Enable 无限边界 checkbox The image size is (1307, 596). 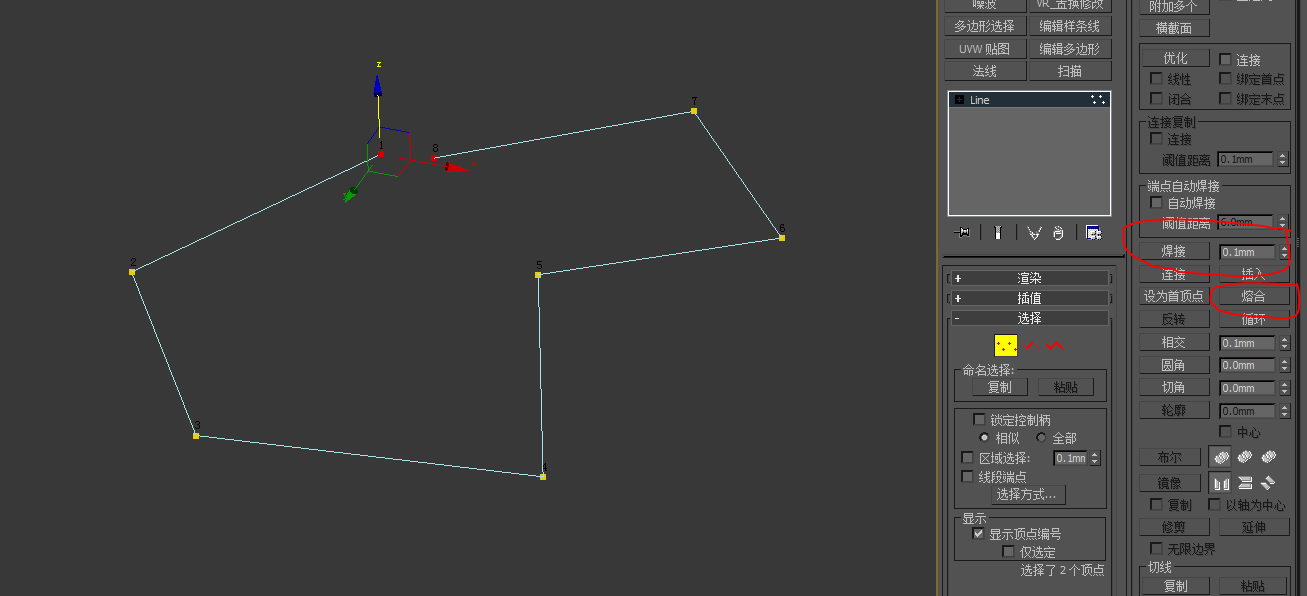click(1156, 548)
